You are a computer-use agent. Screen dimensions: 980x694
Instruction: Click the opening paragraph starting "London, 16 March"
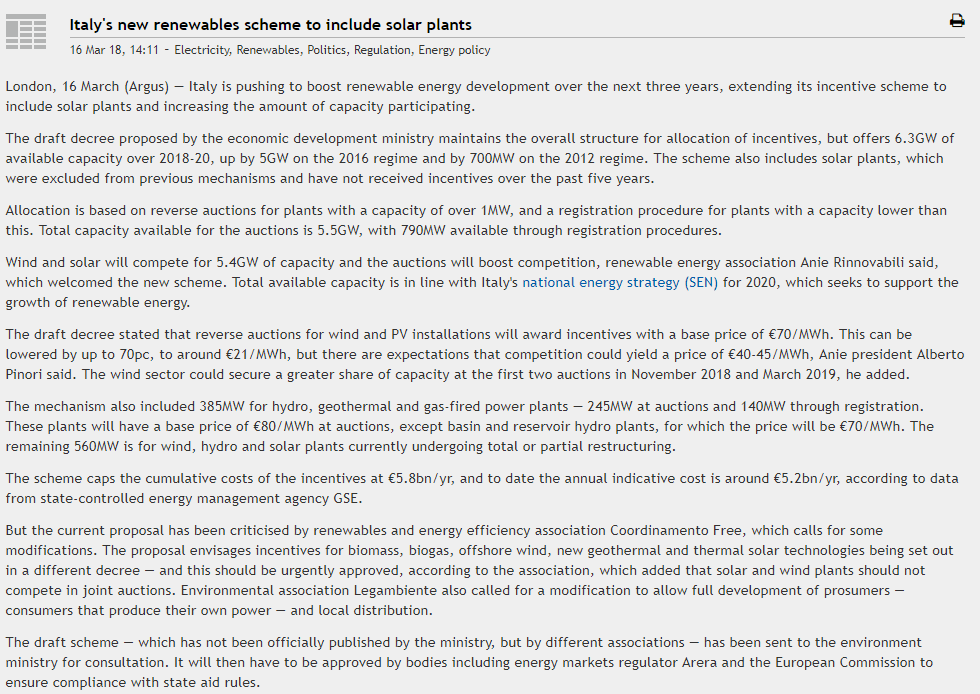pos(475,97)
